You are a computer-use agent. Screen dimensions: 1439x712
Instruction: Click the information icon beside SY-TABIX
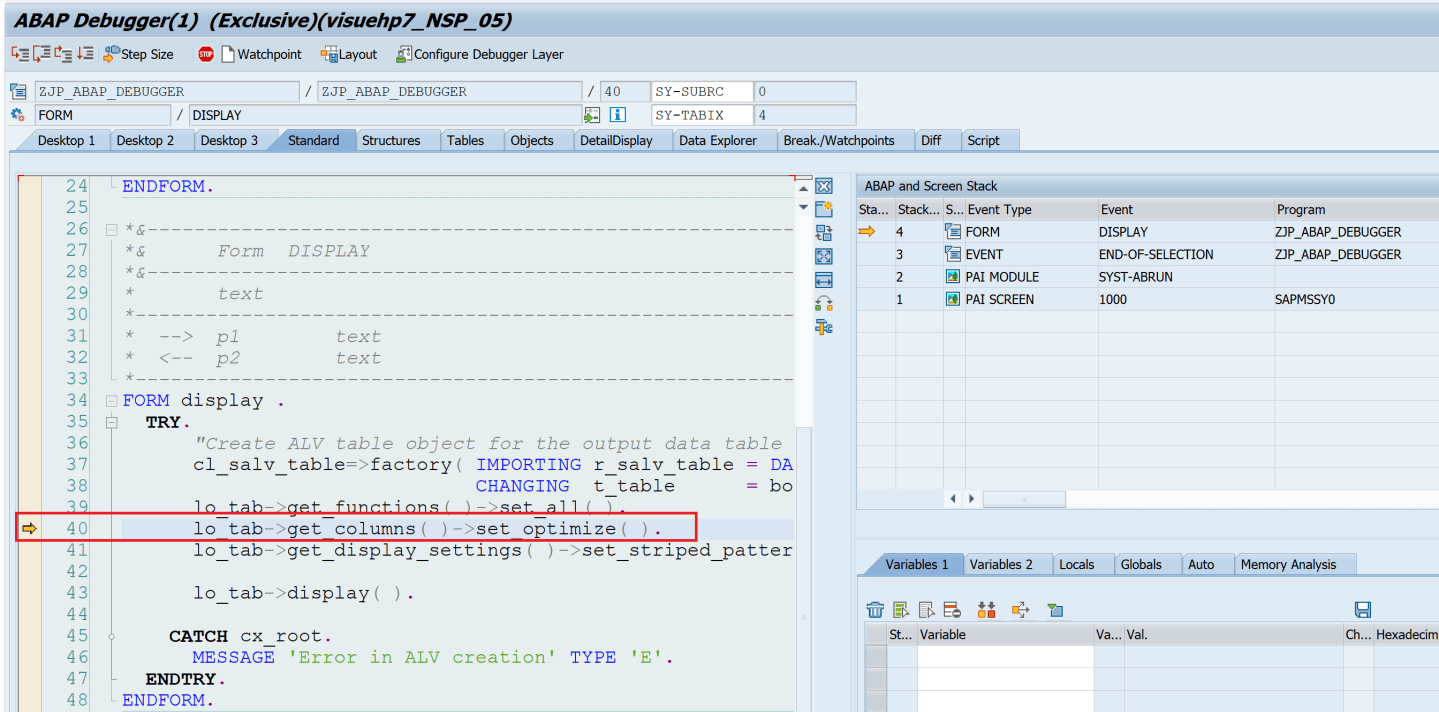[x=618, y=114]
